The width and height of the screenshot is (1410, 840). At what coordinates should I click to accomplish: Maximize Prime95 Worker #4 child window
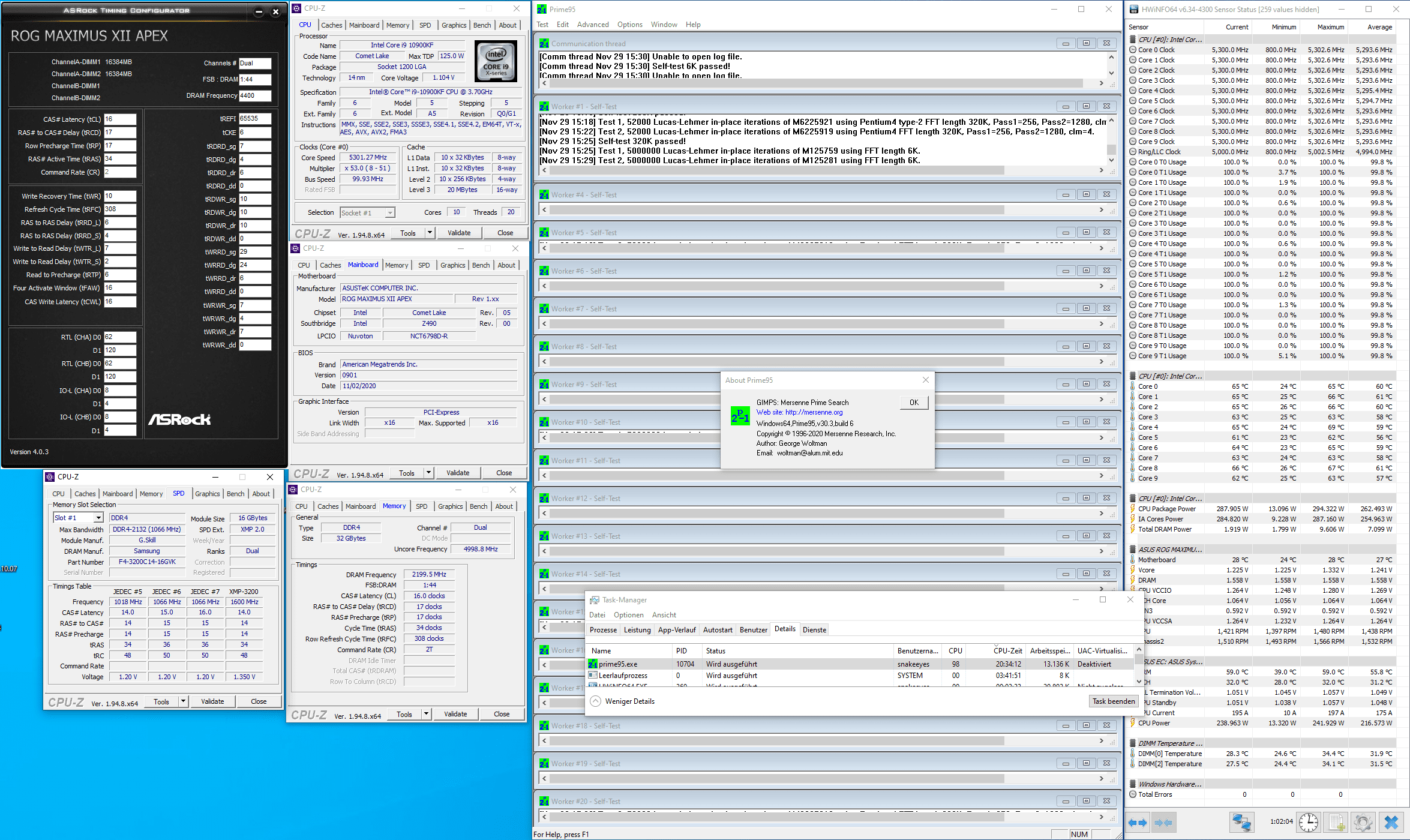click(x=1086, y=194)
